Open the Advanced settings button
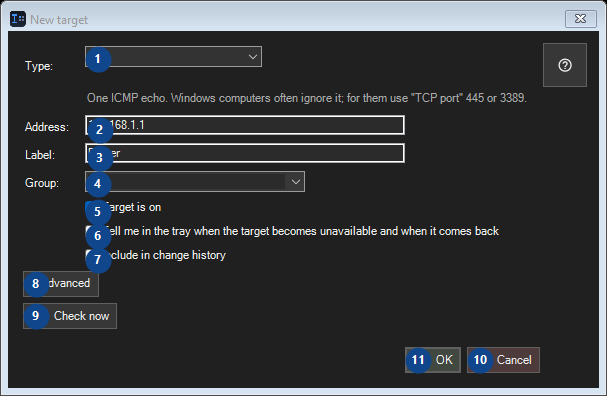This screenshot has height=396, width=607. point(61,284)
